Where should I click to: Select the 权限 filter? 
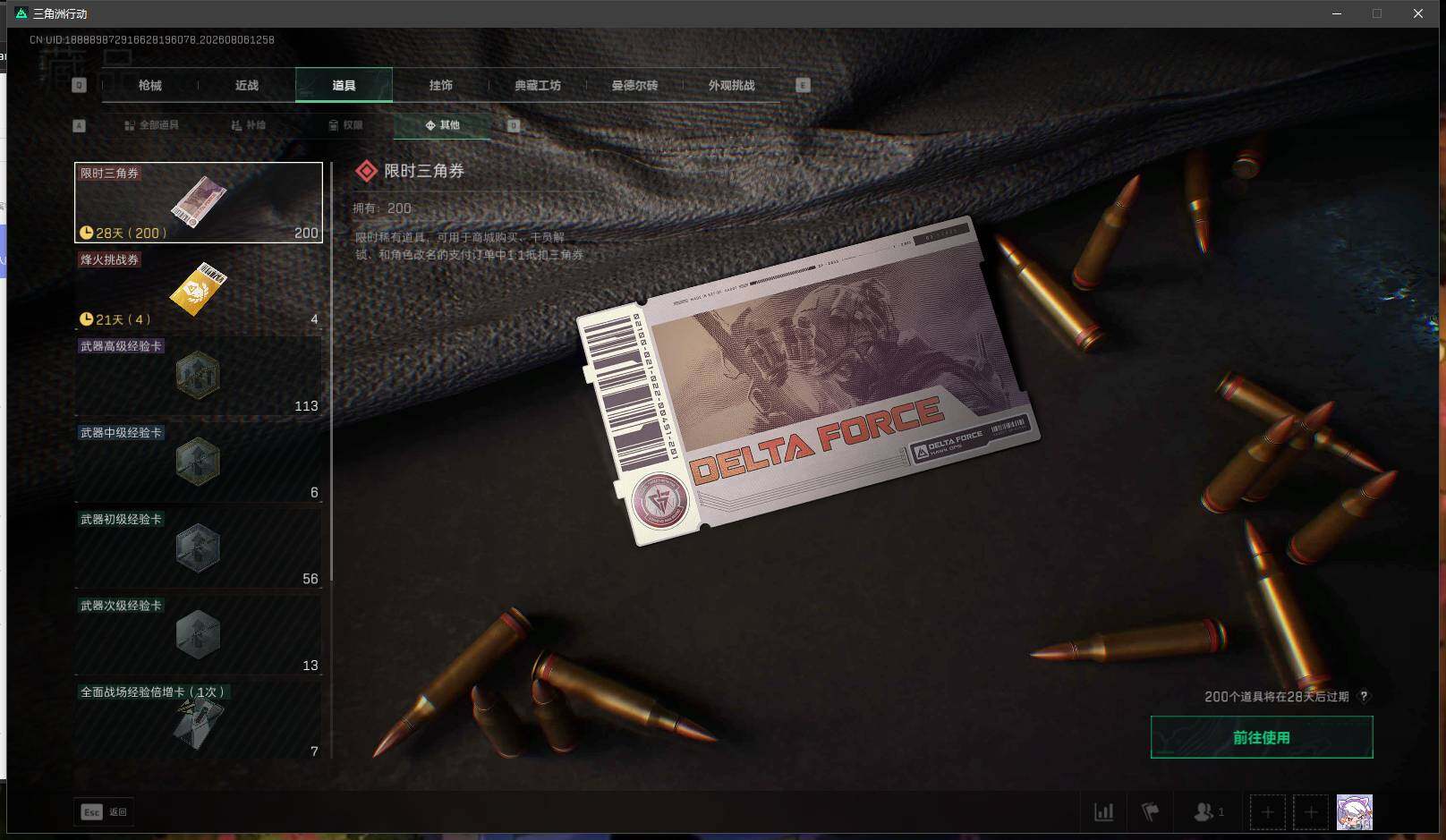coord(345,125)
